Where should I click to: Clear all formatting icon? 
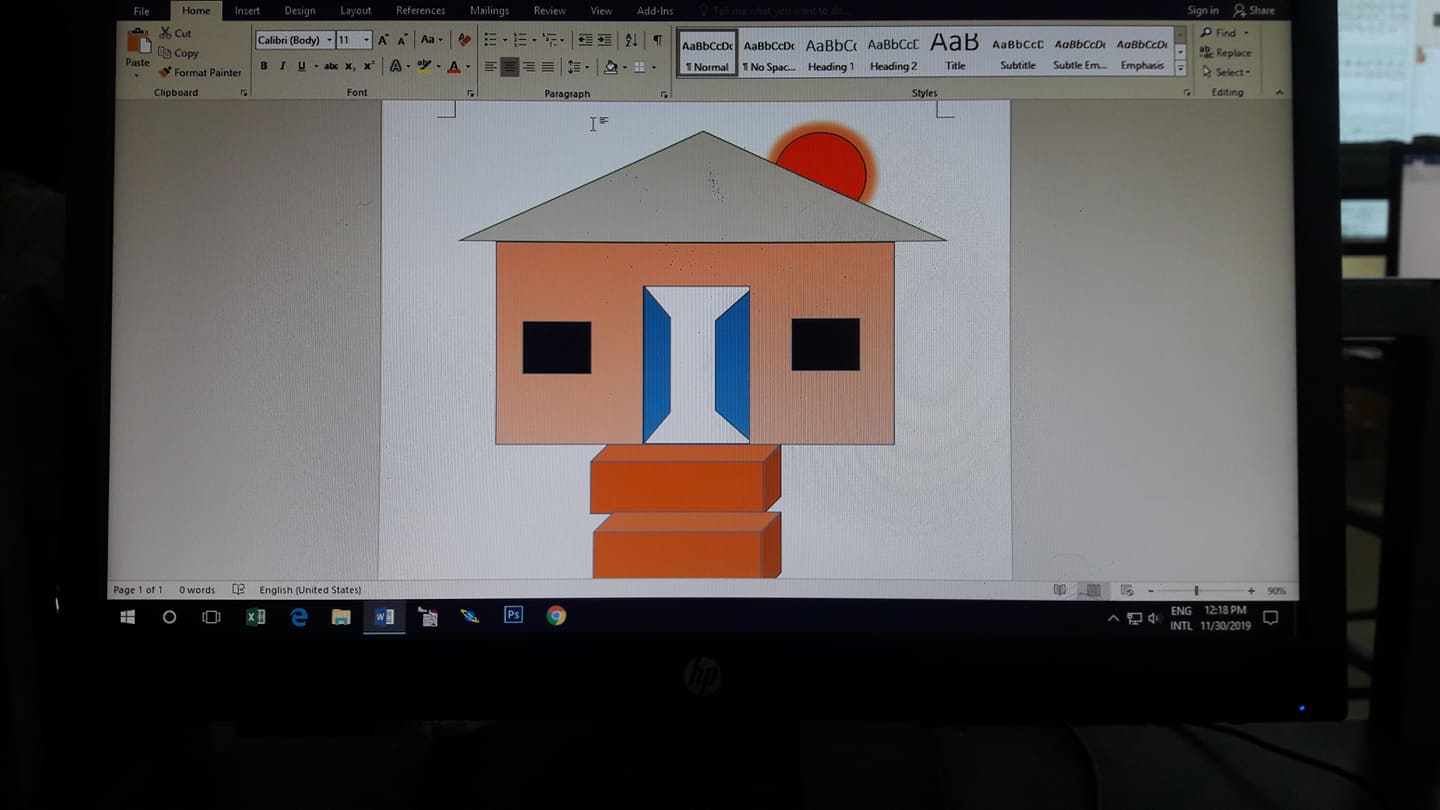click(463, 40)
